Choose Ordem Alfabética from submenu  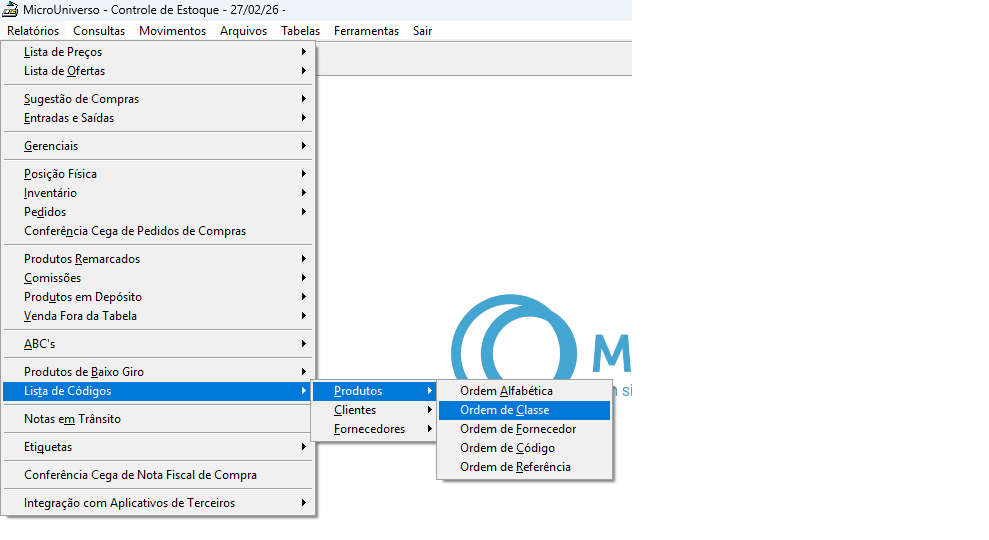point(506,391)
